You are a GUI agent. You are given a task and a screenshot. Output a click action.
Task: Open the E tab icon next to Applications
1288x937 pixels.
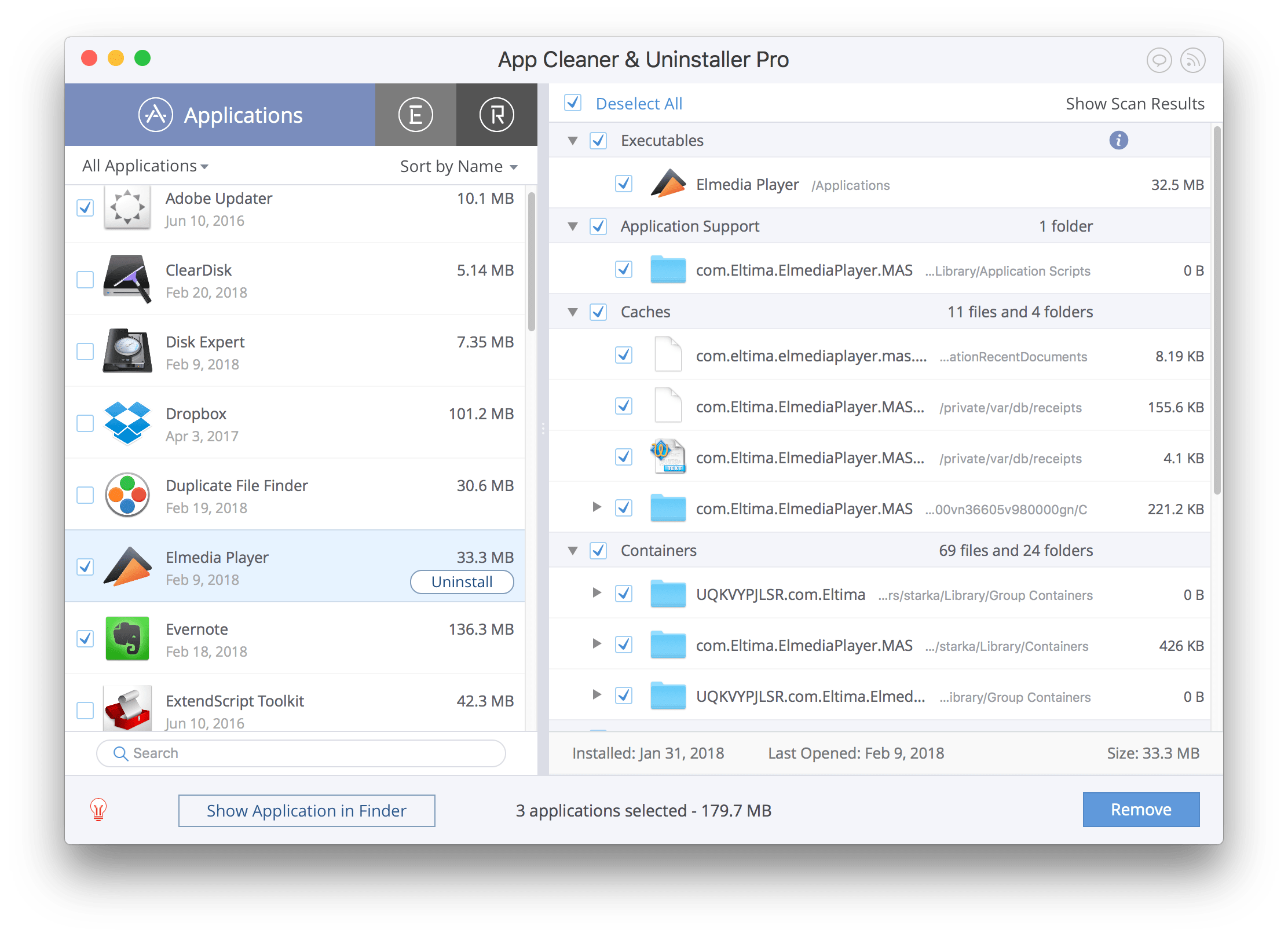[x=415, y=115]
